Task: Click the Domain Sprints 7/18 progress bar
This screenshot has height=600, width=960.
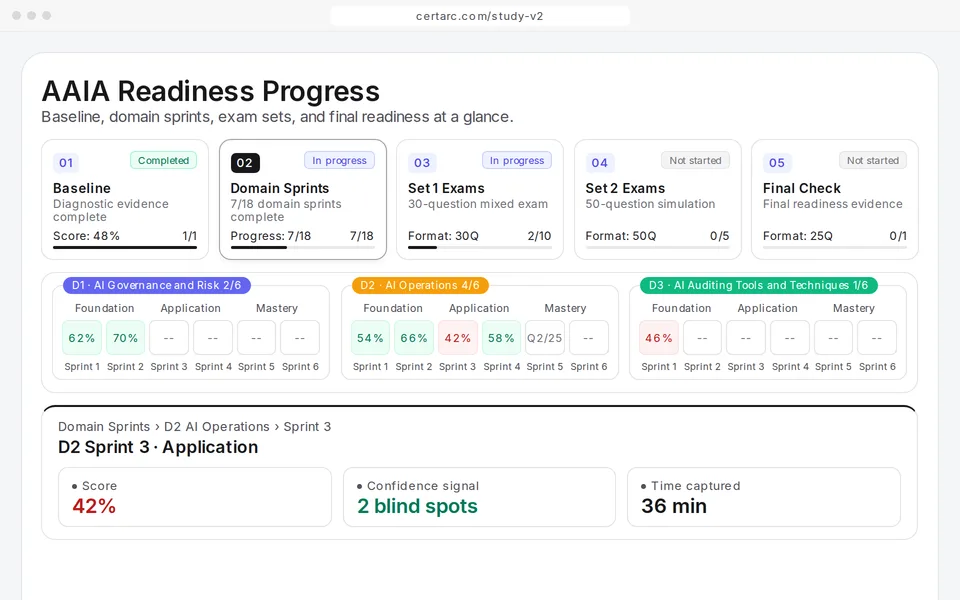Action: click(302, 247)
